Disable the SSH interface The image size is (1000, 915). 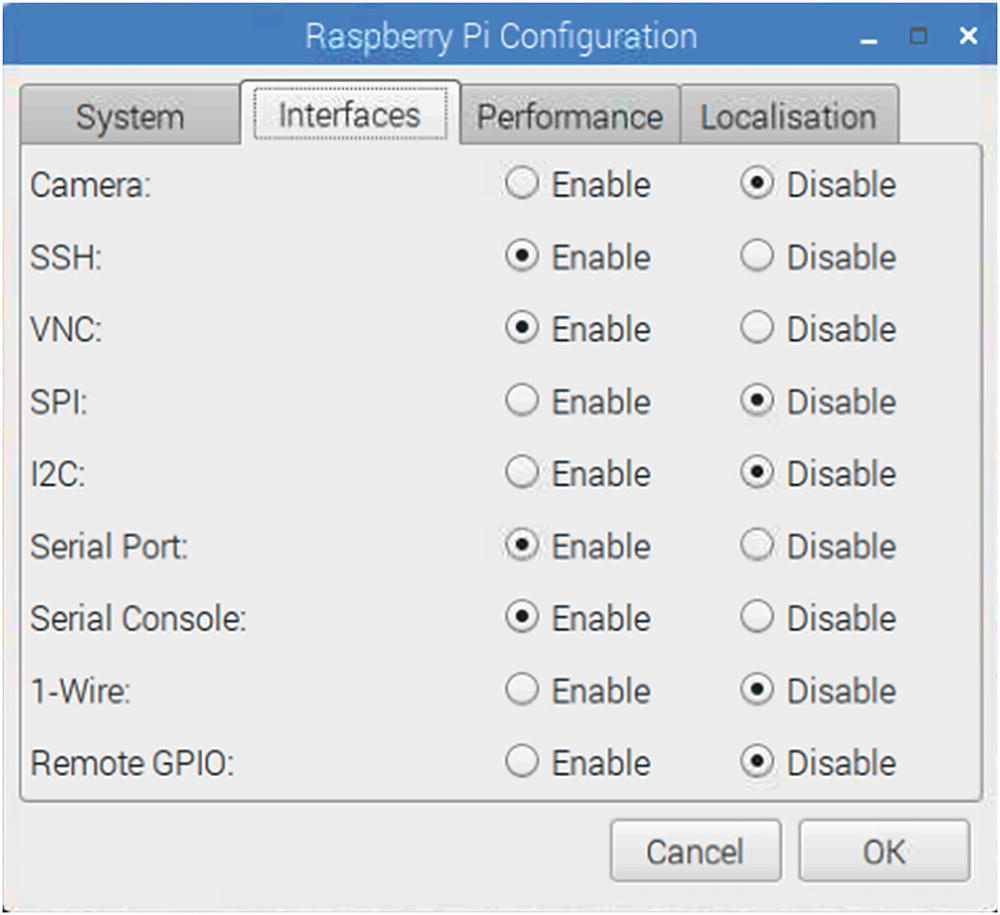click(x=758, y=257)
